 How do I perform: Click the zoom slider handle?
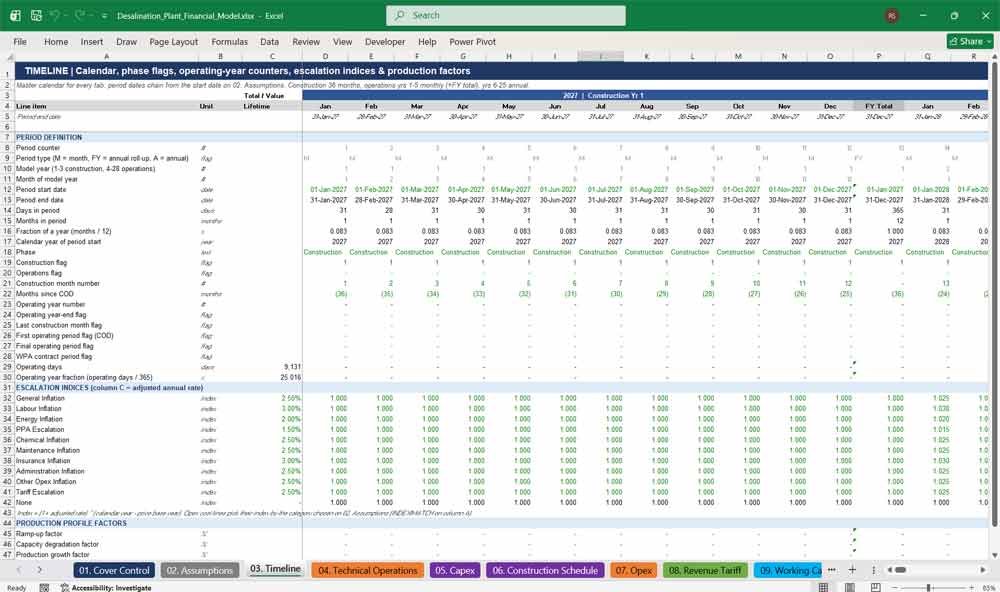929,588
